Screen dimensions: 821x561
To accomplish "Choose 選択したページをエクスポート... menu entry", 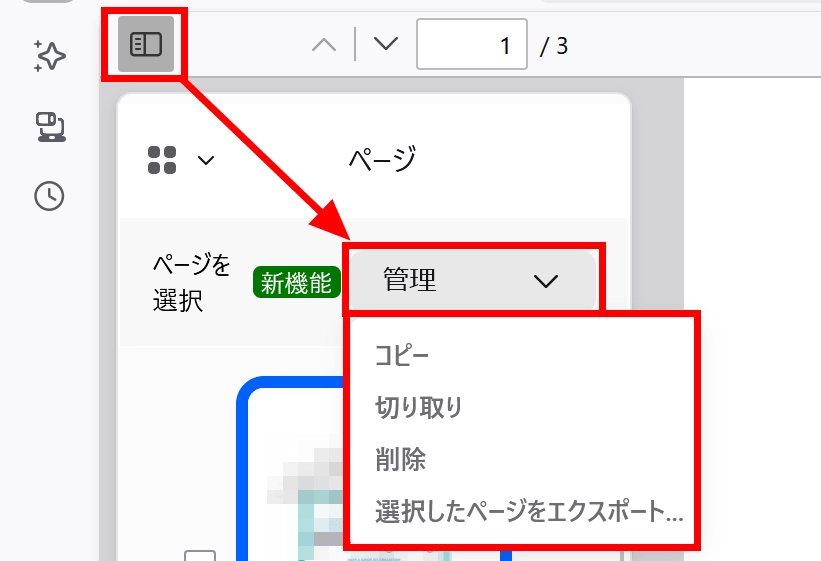I will (529, 511).
